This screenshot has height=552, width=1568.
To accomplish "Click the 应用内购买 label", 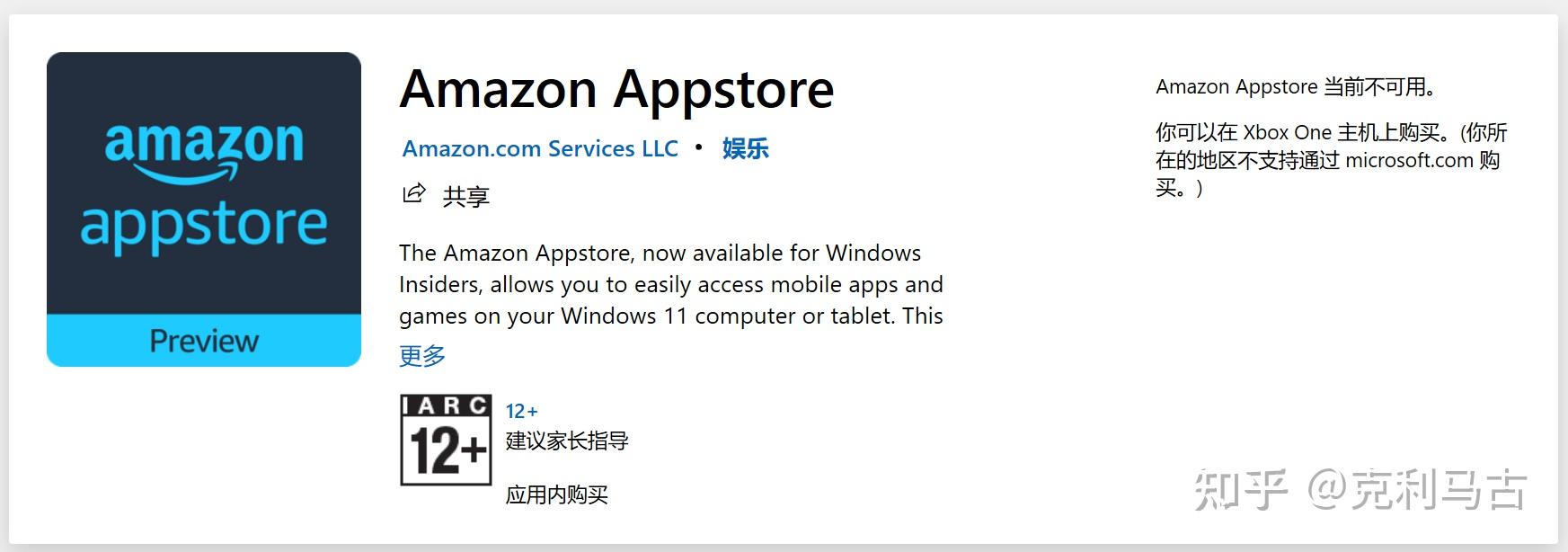I will [556, 494].
